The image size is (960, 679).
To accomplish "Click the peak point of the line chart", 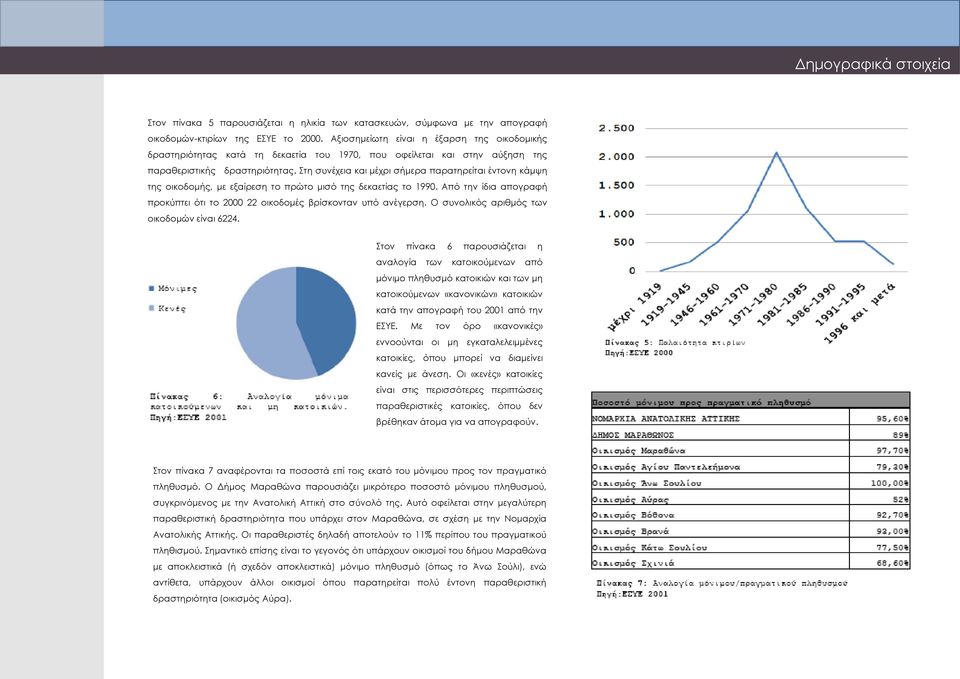I will (776, 152).
